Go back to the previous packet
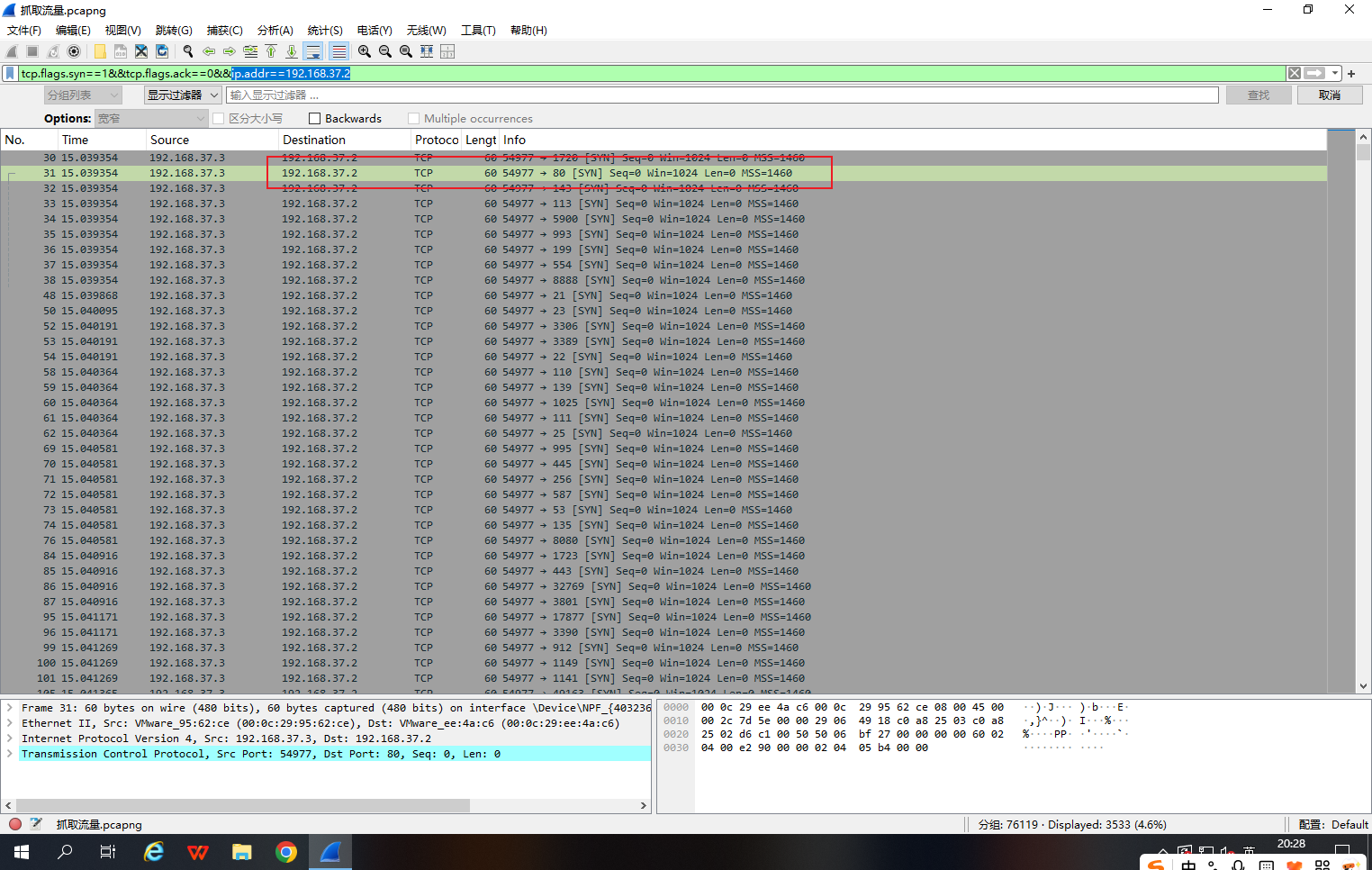 (209, 51)
